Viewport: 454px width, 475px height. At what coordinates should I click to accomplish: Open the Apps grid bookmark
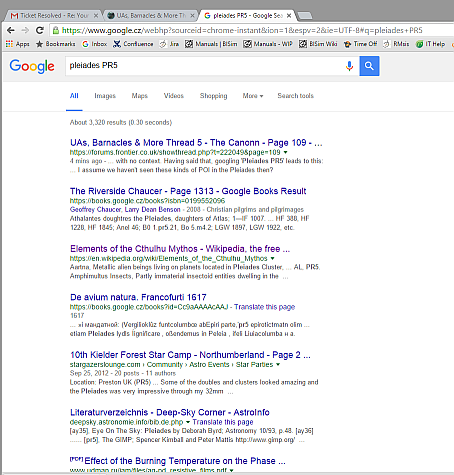pyautogui.click(x=18, y=44)
